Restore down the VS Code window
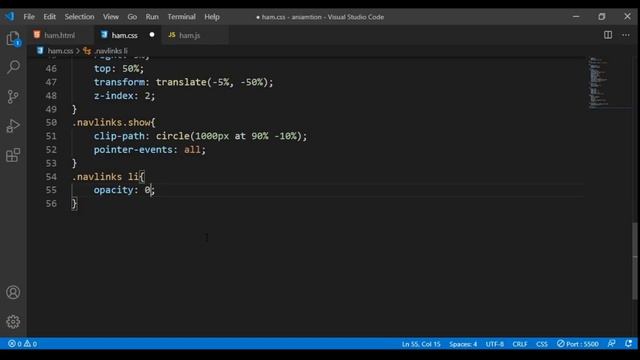640x360 pixels. click(602, 17)
